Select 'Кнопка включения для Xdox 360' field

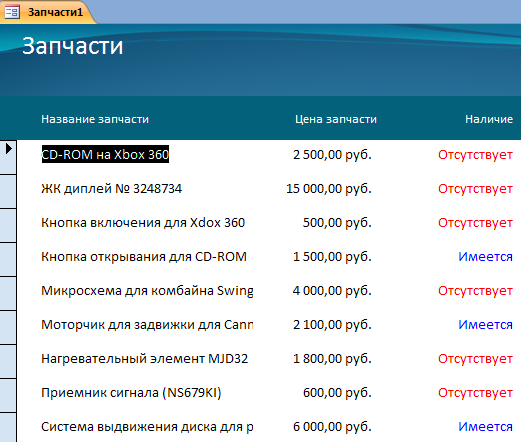point(143,223)
